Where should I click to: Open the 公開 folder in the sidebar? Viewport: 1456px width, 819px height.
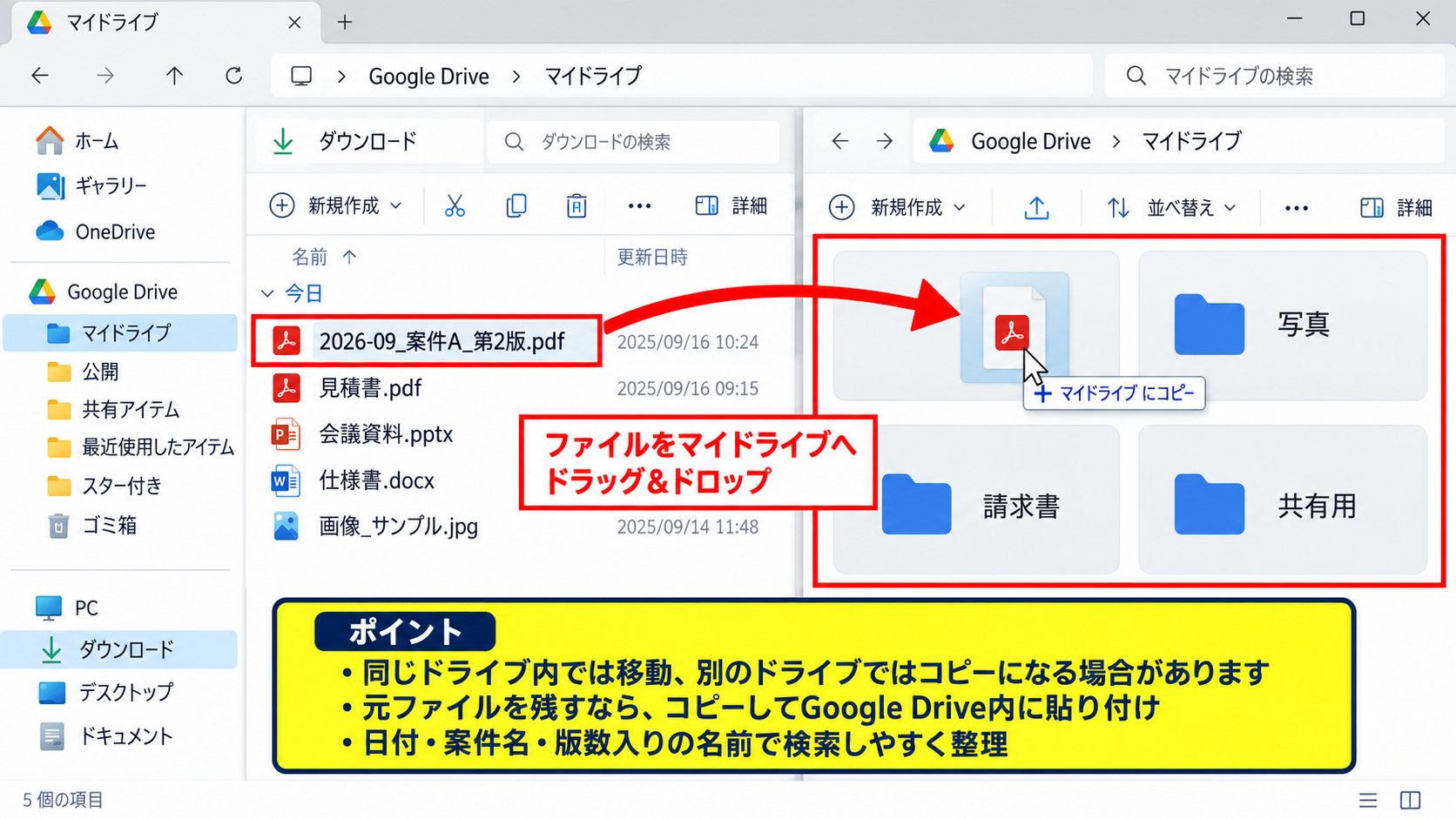[83, 372]
